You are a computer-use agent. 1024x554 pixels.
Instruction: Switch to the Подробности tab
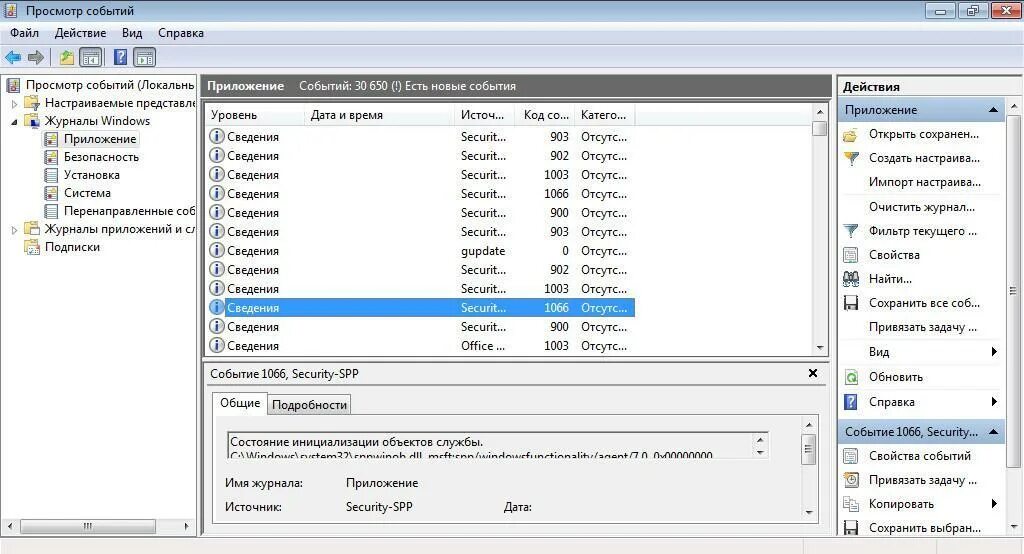[309, 405]
